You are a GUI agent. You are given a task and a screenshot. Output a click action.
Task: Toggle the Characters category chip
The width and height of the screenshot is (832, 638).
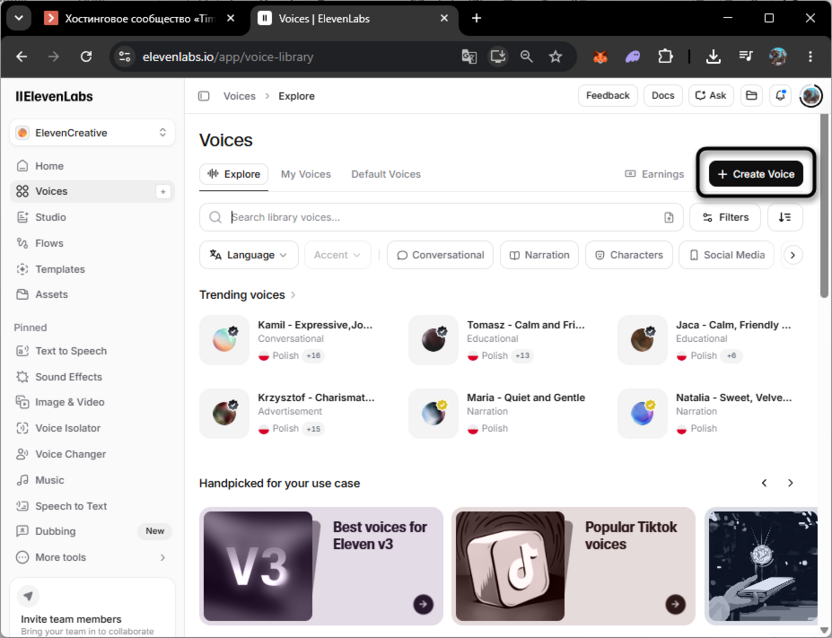629,255
